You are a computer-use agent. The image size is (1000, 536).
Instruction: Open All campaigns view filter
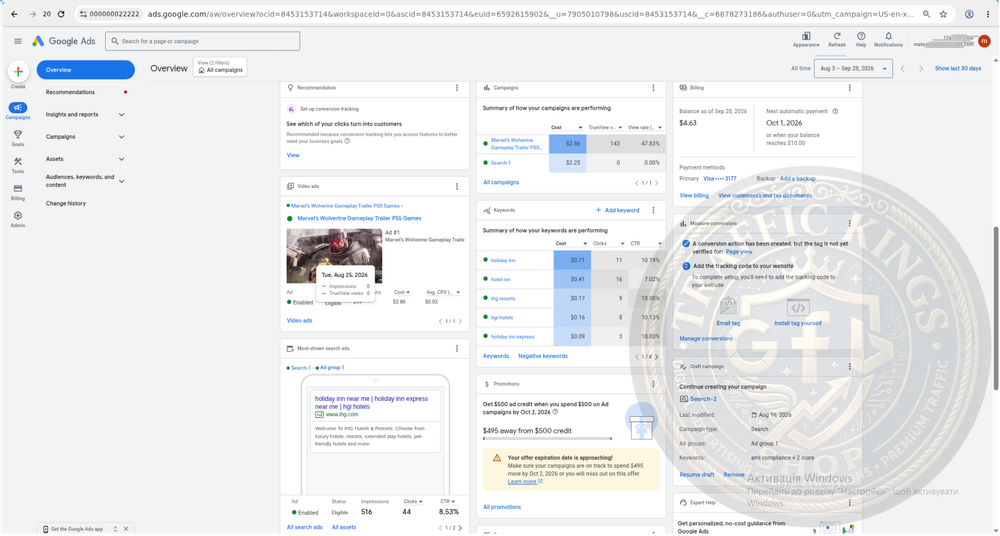tap(220, 67)
